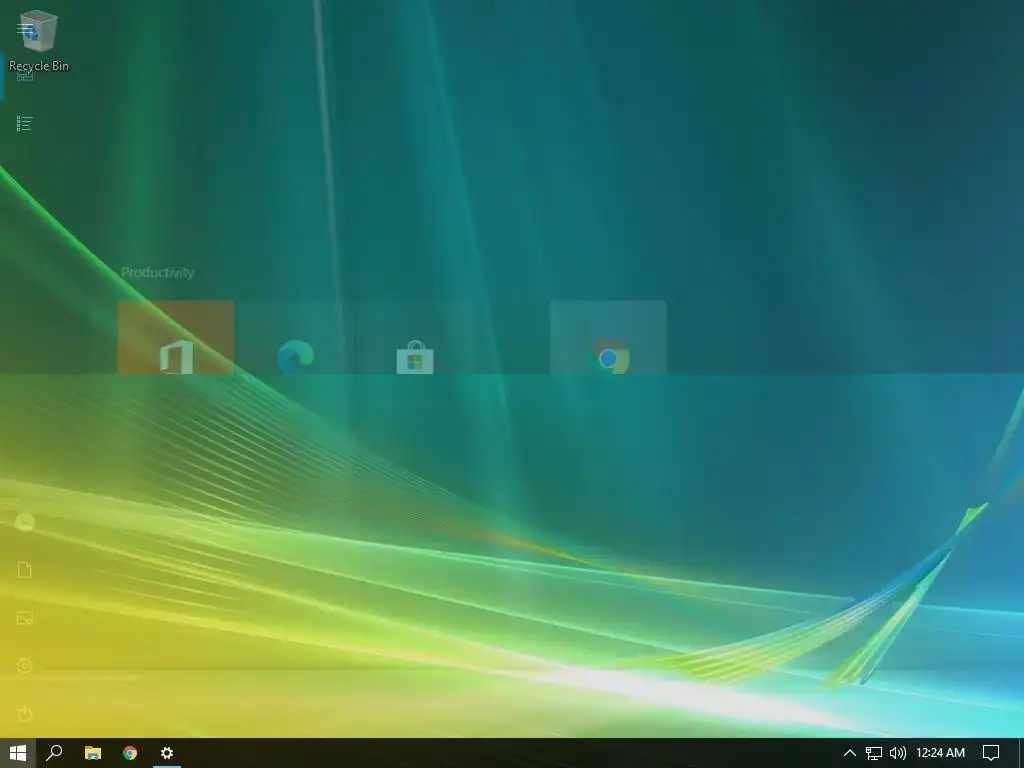
Task: Launch Microsoft Edge tile
Action: coord(295,337)
